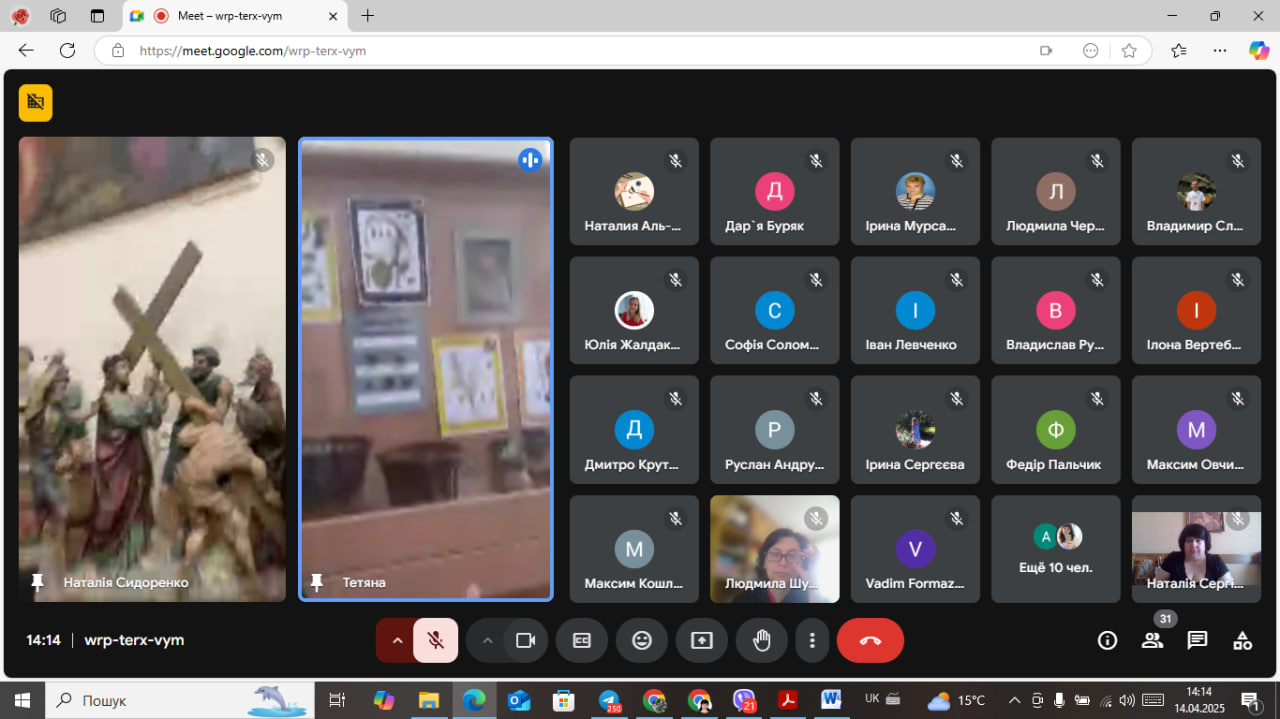Select Наталія Сидоренко pinned video tile
The width and height of the screenshot is (1280, 719).
click(x=152, y=369)
